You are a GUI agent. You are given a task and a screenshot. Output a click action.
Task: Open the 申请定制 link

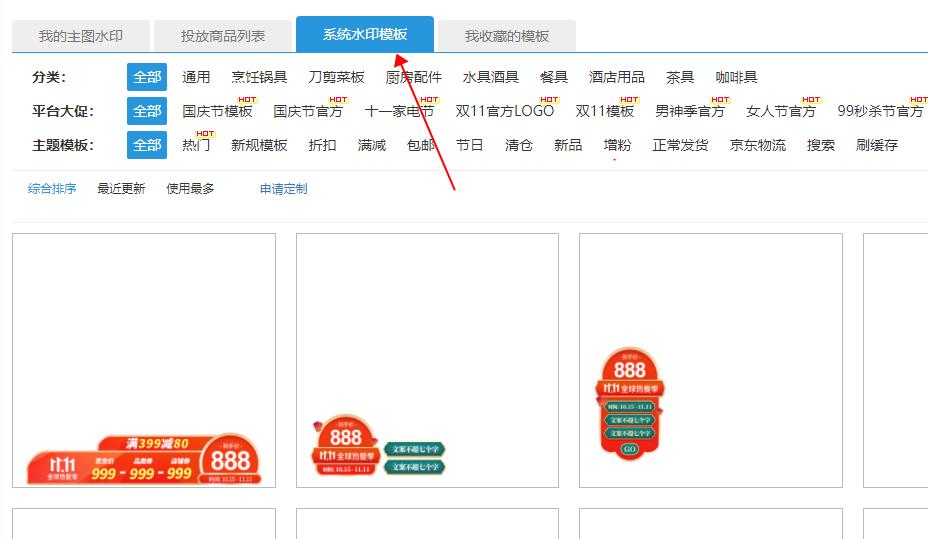point(283,189)
